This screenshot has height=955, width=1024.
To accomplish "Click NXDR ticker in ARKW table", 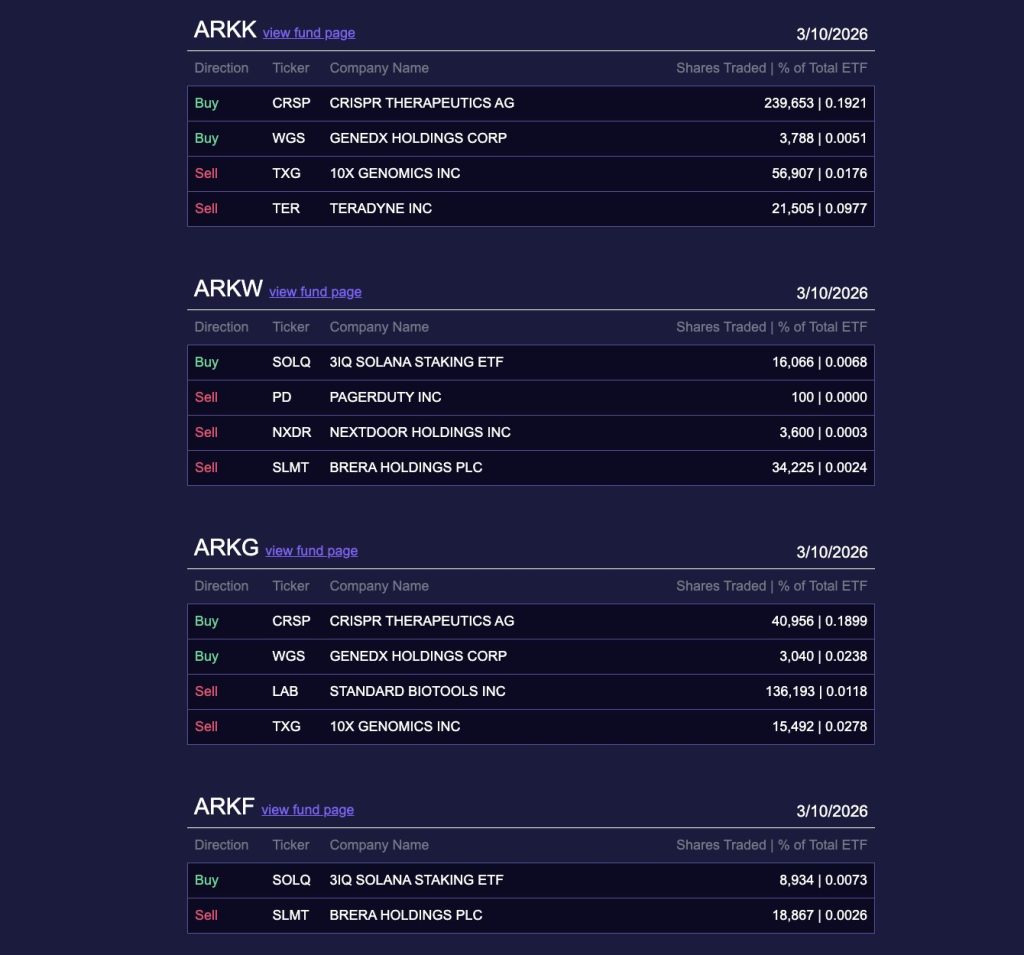I will click(x=291, y=433).
